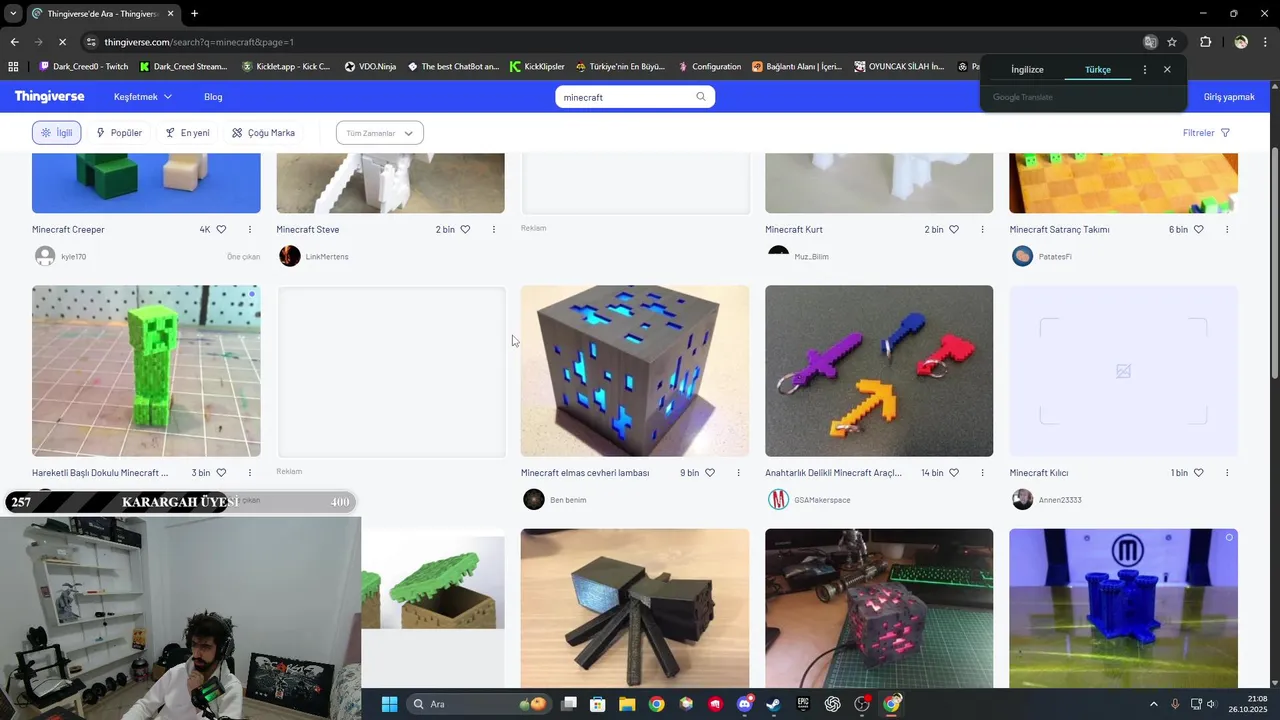Switch translation to İngilizce
The width and height of the screenshot is (1280, 720).
pyautogui.click(x=1027, y=70)
